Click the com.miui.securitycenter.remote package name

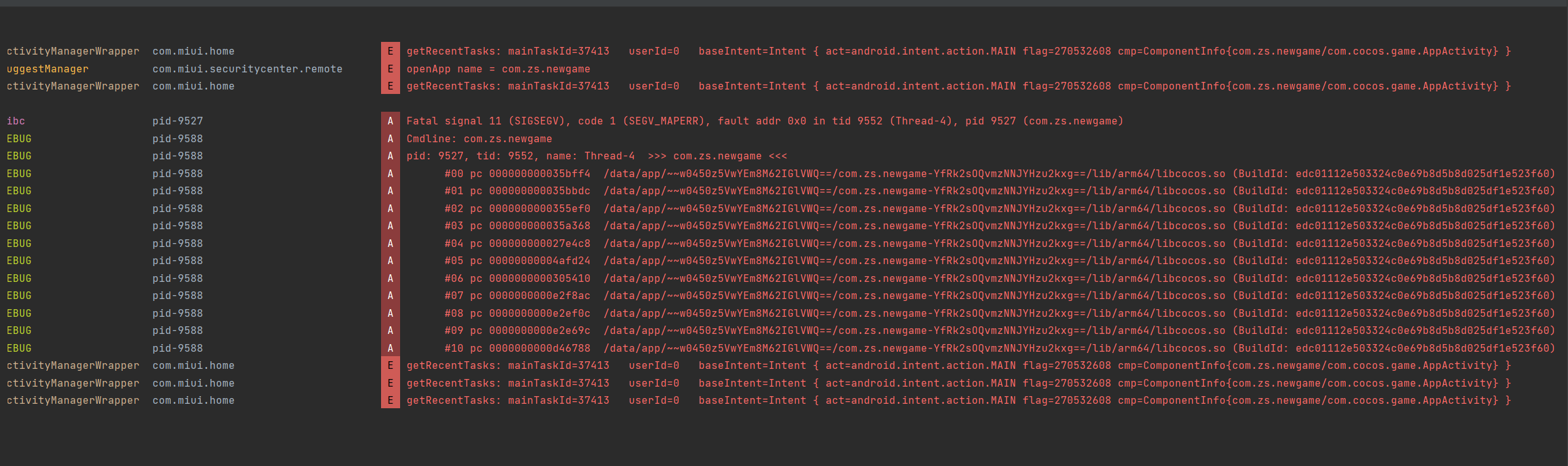[247, 69]
